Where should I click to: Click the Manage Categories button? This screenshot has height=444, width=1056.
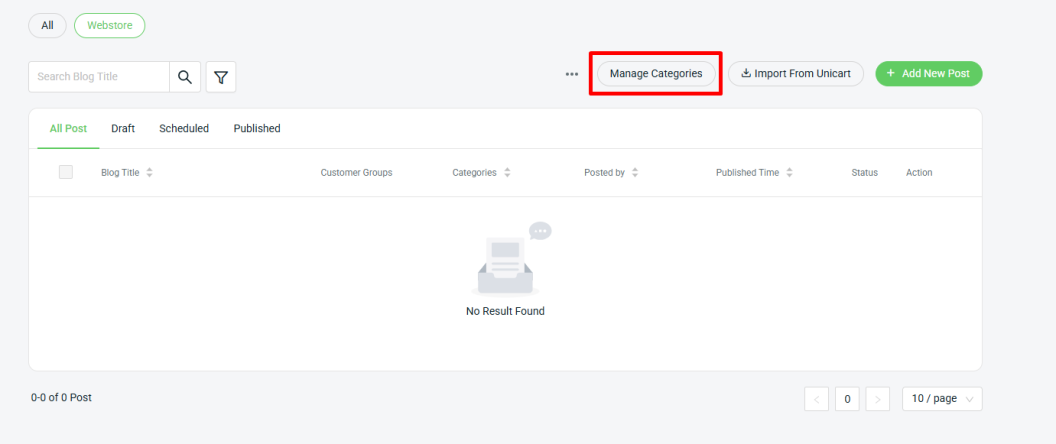pos(656,74)
